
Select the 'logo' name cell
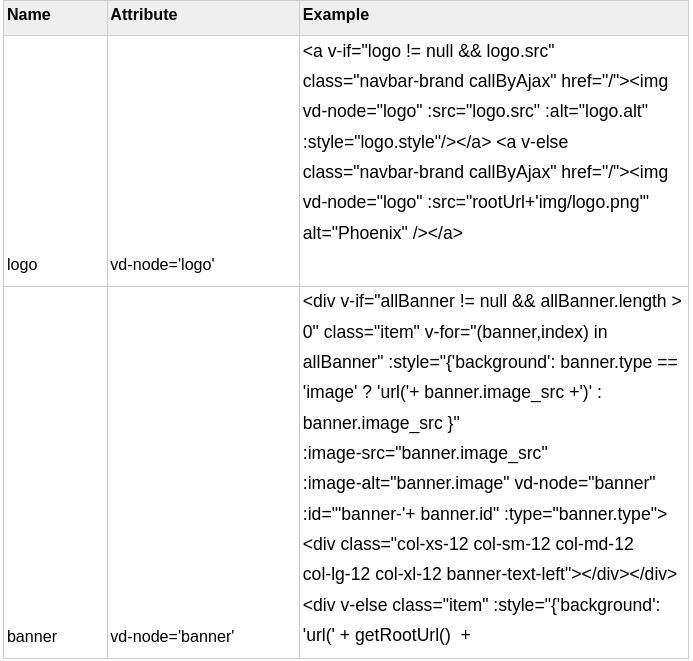point(55,161)
